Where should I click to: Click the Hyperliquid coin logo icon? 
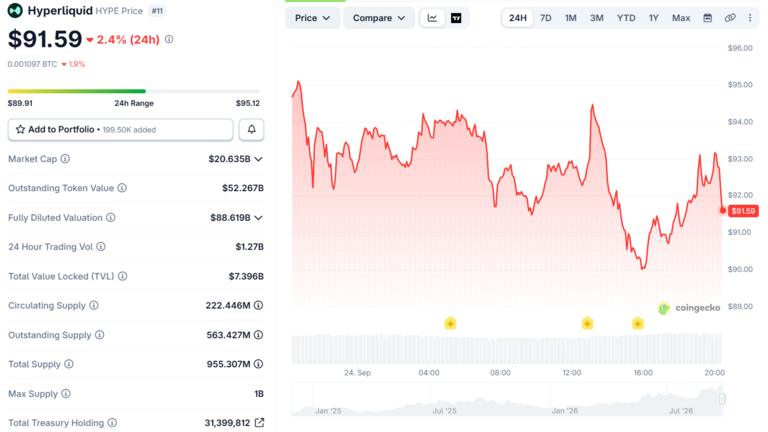[x=15, y=10]
